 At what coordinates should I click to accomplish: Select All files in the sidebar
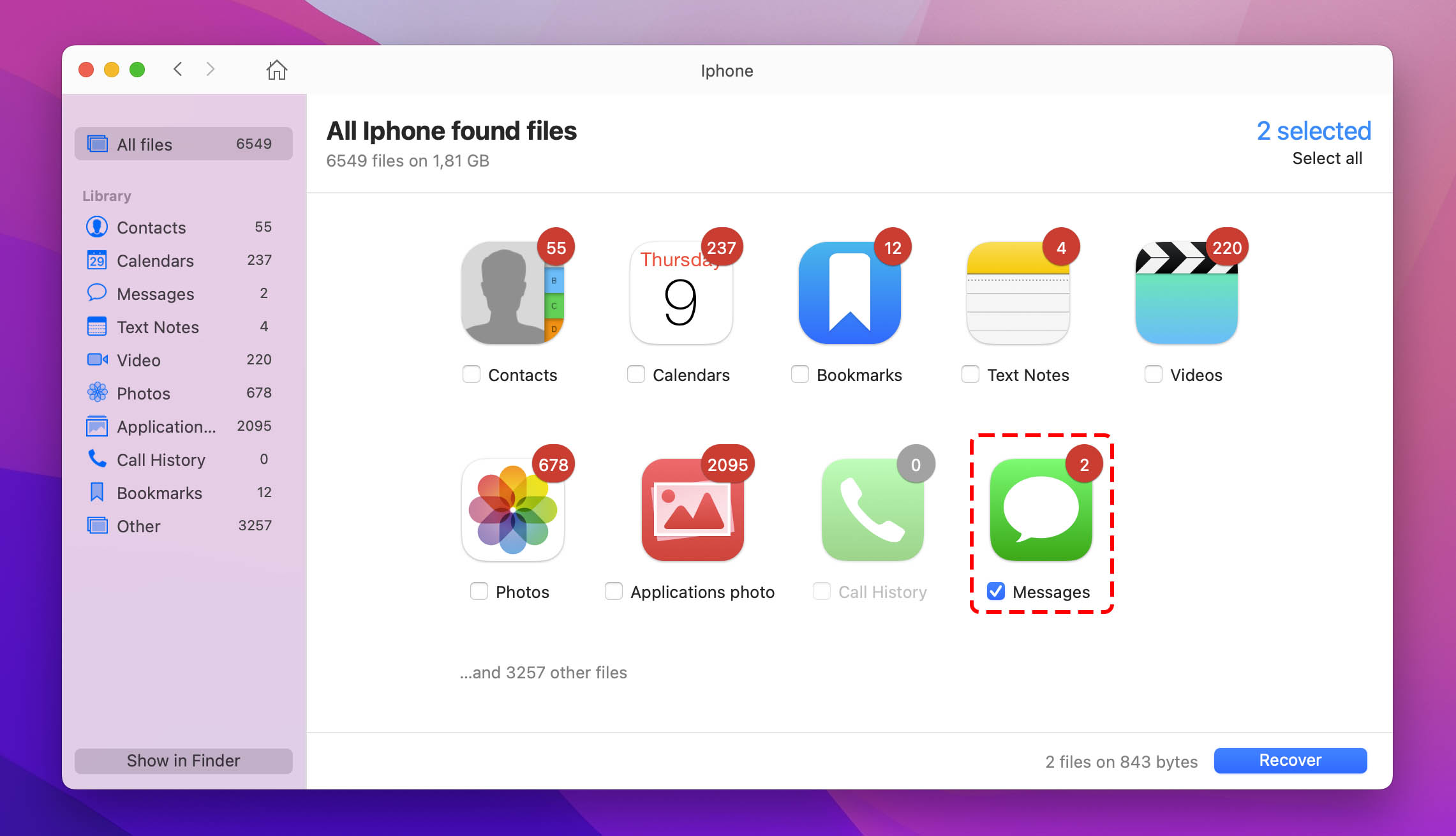[x=184, y=144]
